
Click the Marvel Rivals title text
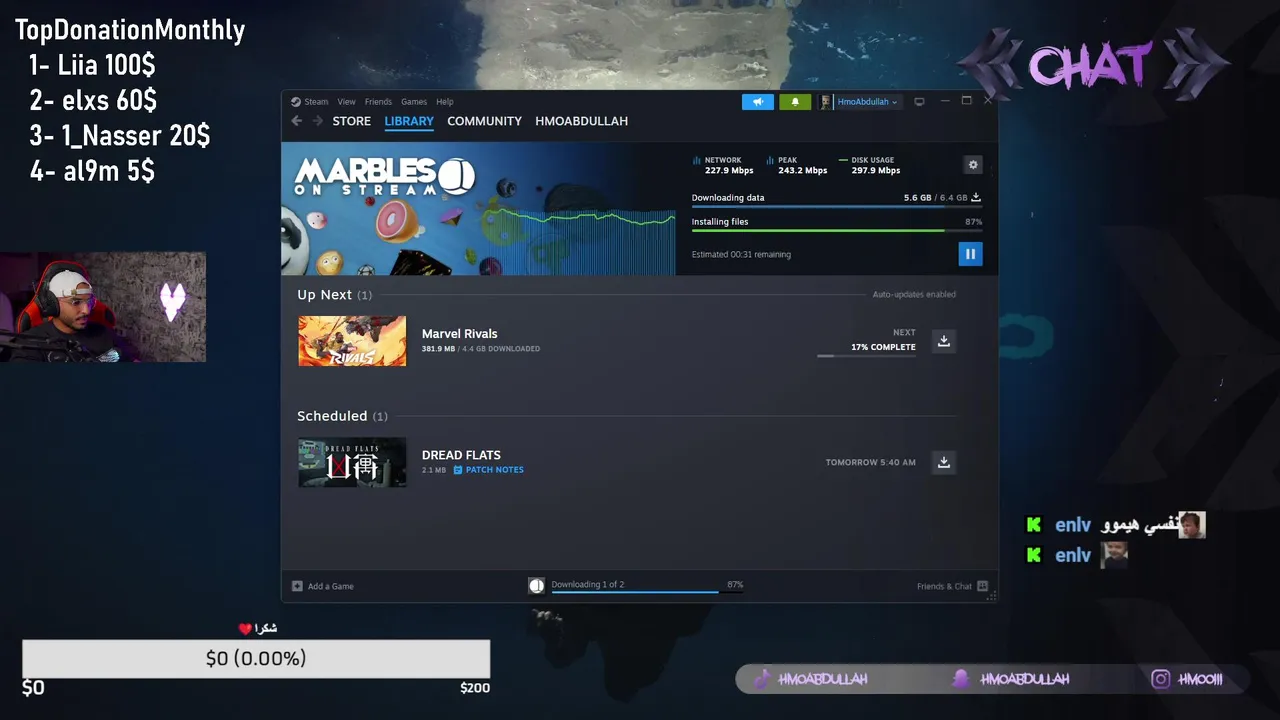(459, 334)
